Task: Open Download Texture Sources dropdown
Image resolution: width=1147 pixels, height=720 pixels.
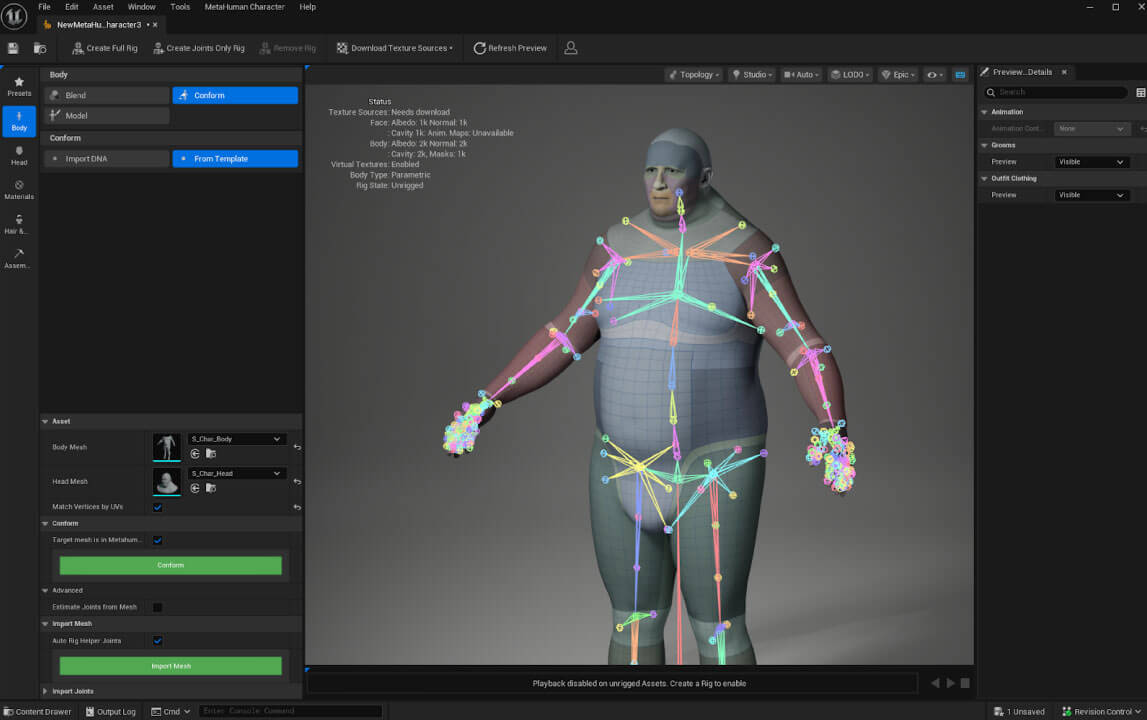Action: pyautogui.click(x=394, y=48)
